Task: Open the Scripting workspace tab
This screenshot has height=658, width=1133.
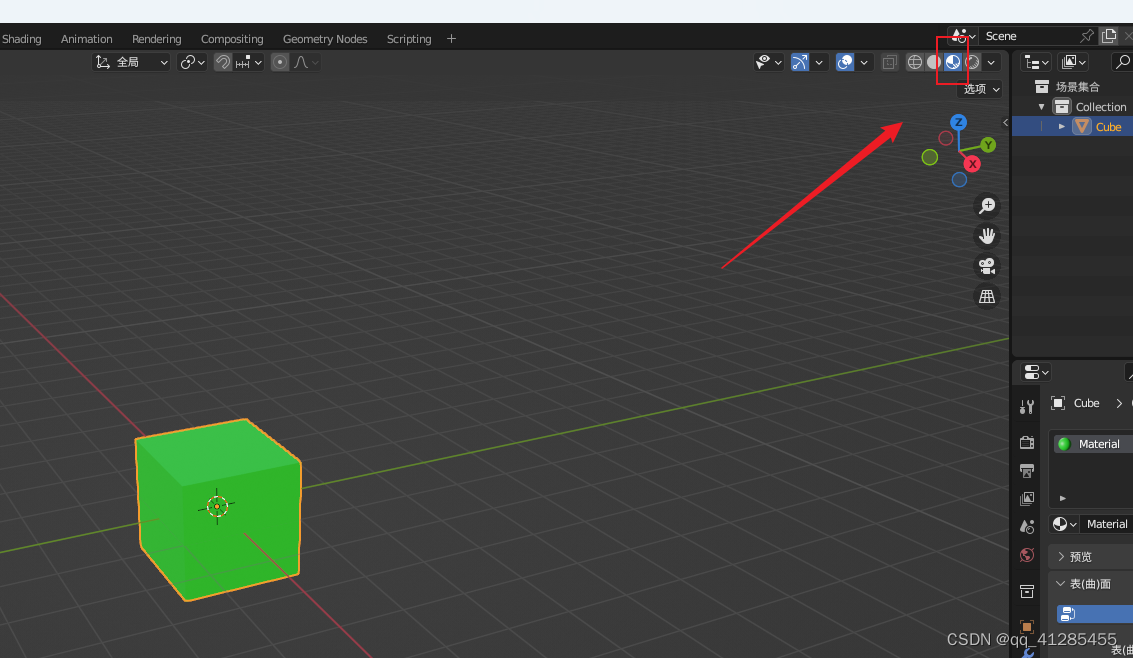Action: click(x=409, y=39)
